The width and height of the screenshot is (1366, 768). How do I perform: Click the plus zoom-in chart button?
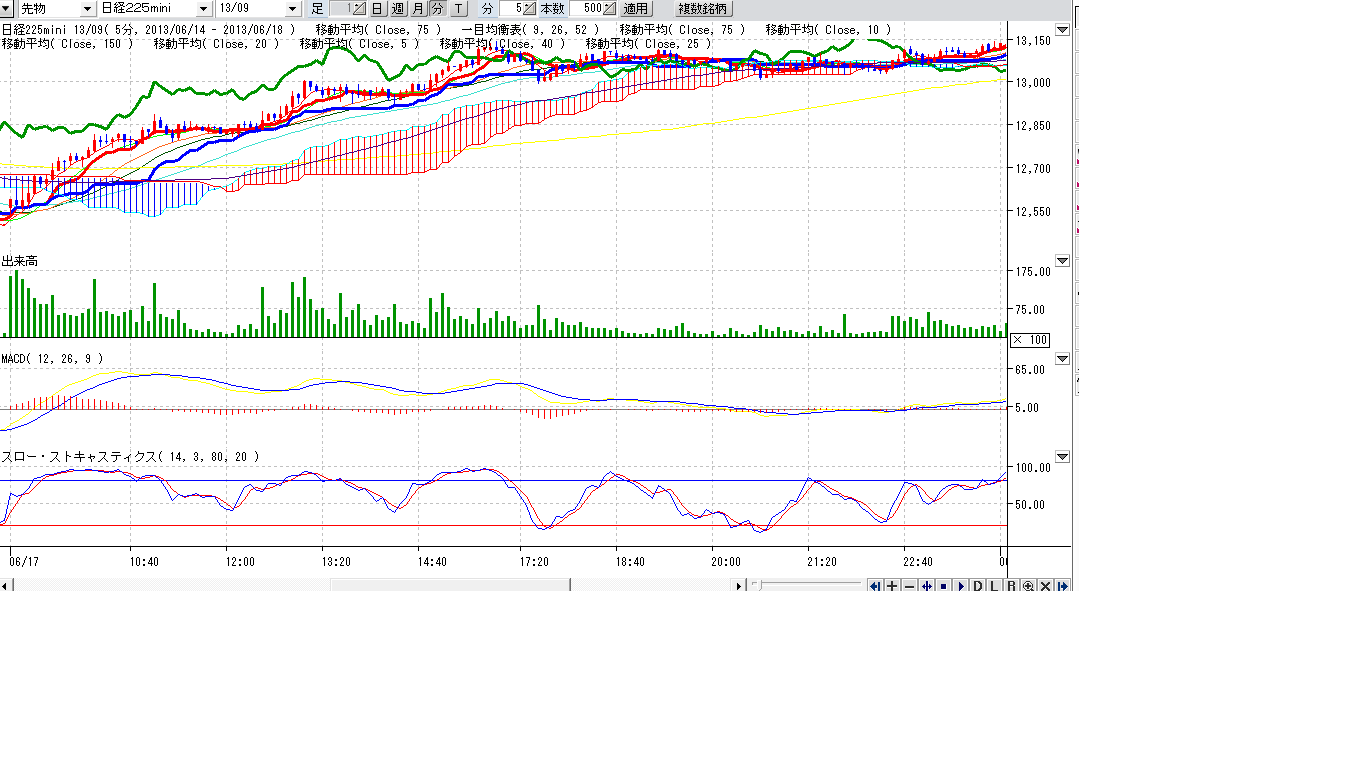click(892, 586)
